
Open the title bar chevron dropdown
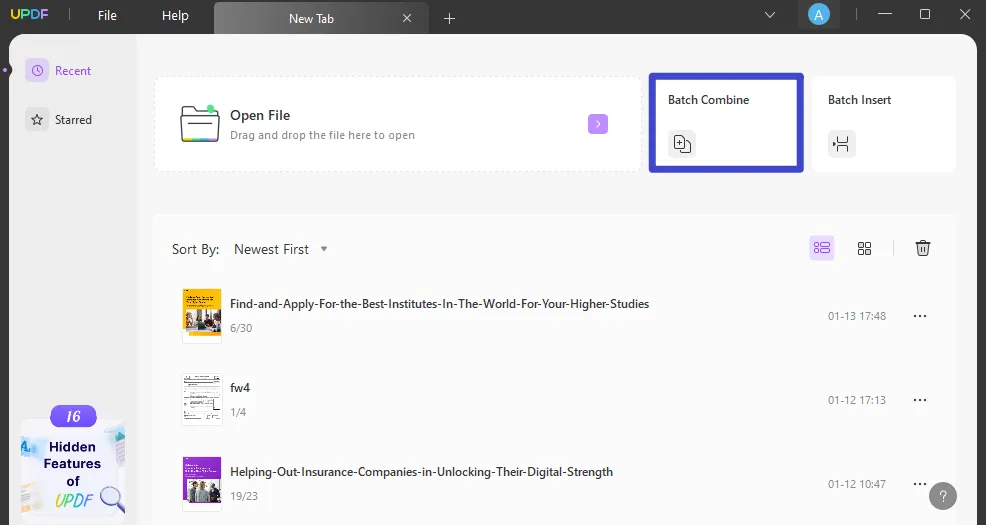[x=770, y=15]
